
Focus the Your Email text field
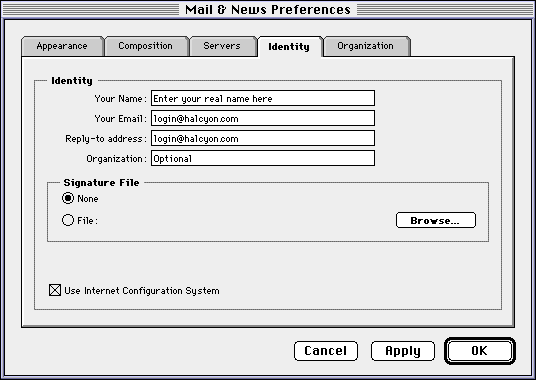tap(263, 118)
